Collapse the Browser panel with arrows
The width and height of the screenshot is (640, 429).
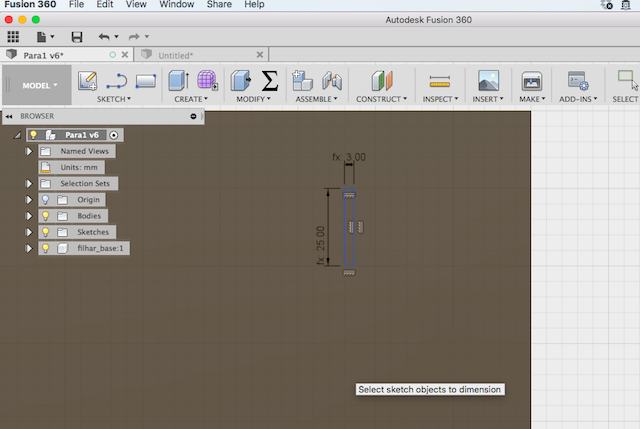(x=9, y=116)
